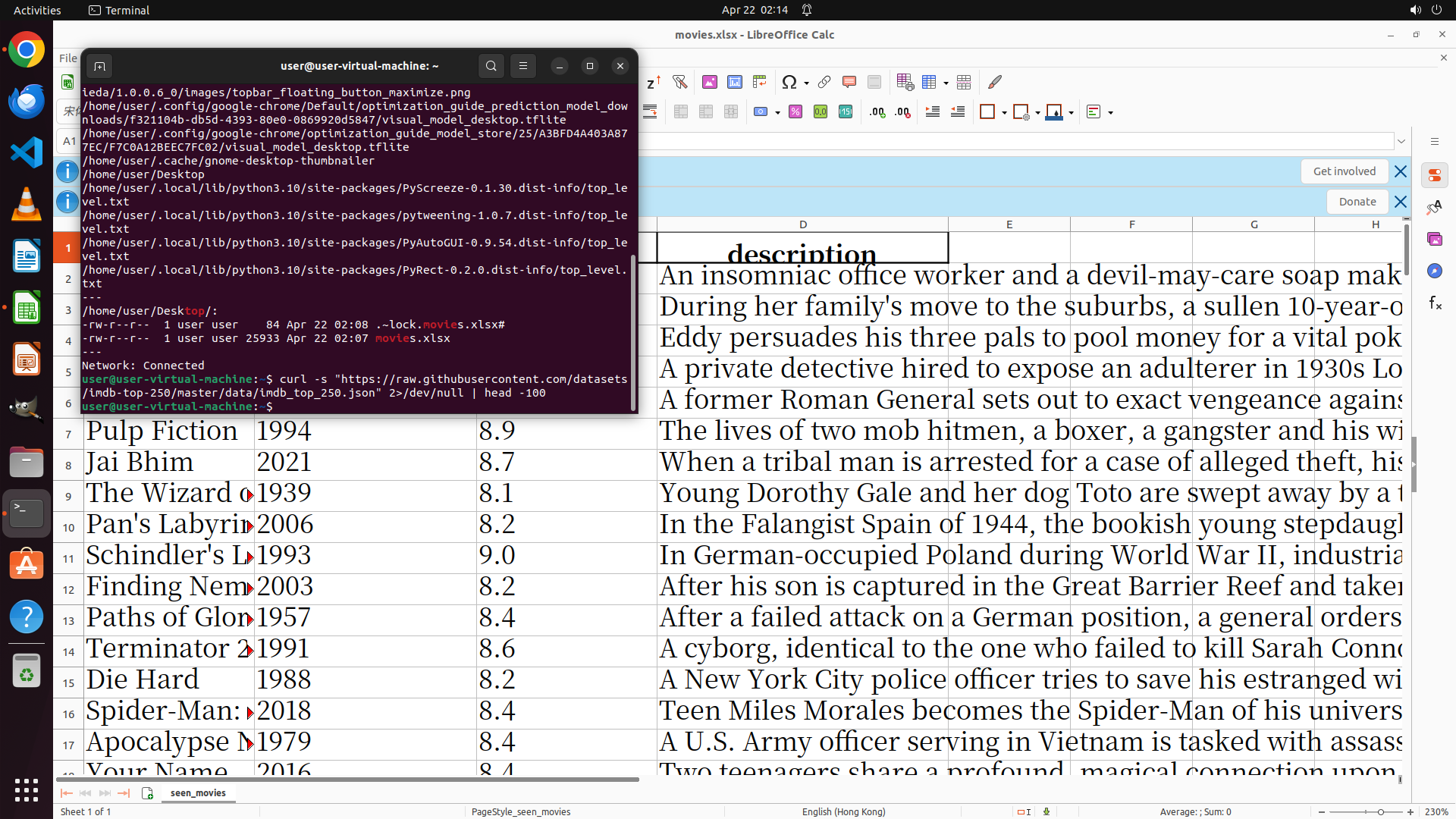
Task: Toggle selection mode in status bar
Action: (1023, 811)
